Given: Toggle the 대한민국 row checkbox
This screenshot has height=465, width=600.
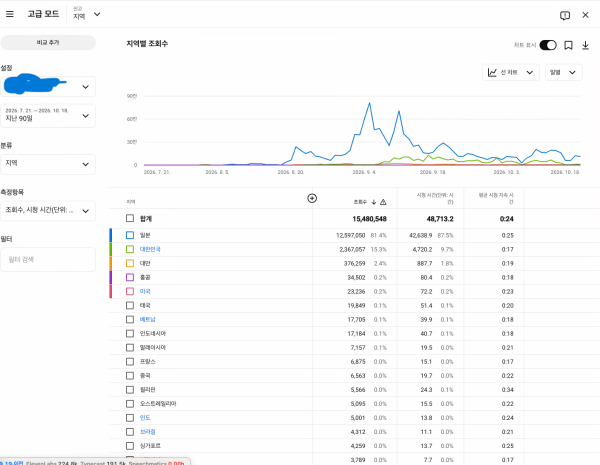Looking at the screenshot, I should [130, 249].
